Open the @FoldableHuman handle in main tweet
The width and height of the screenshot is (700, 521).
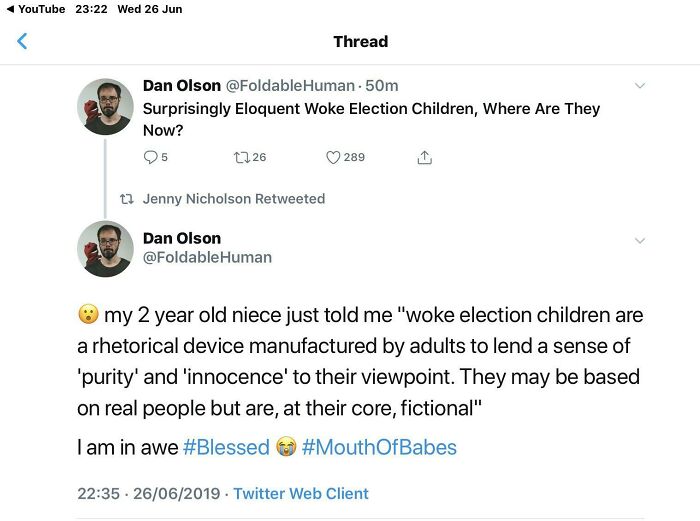tap(207, 257)
